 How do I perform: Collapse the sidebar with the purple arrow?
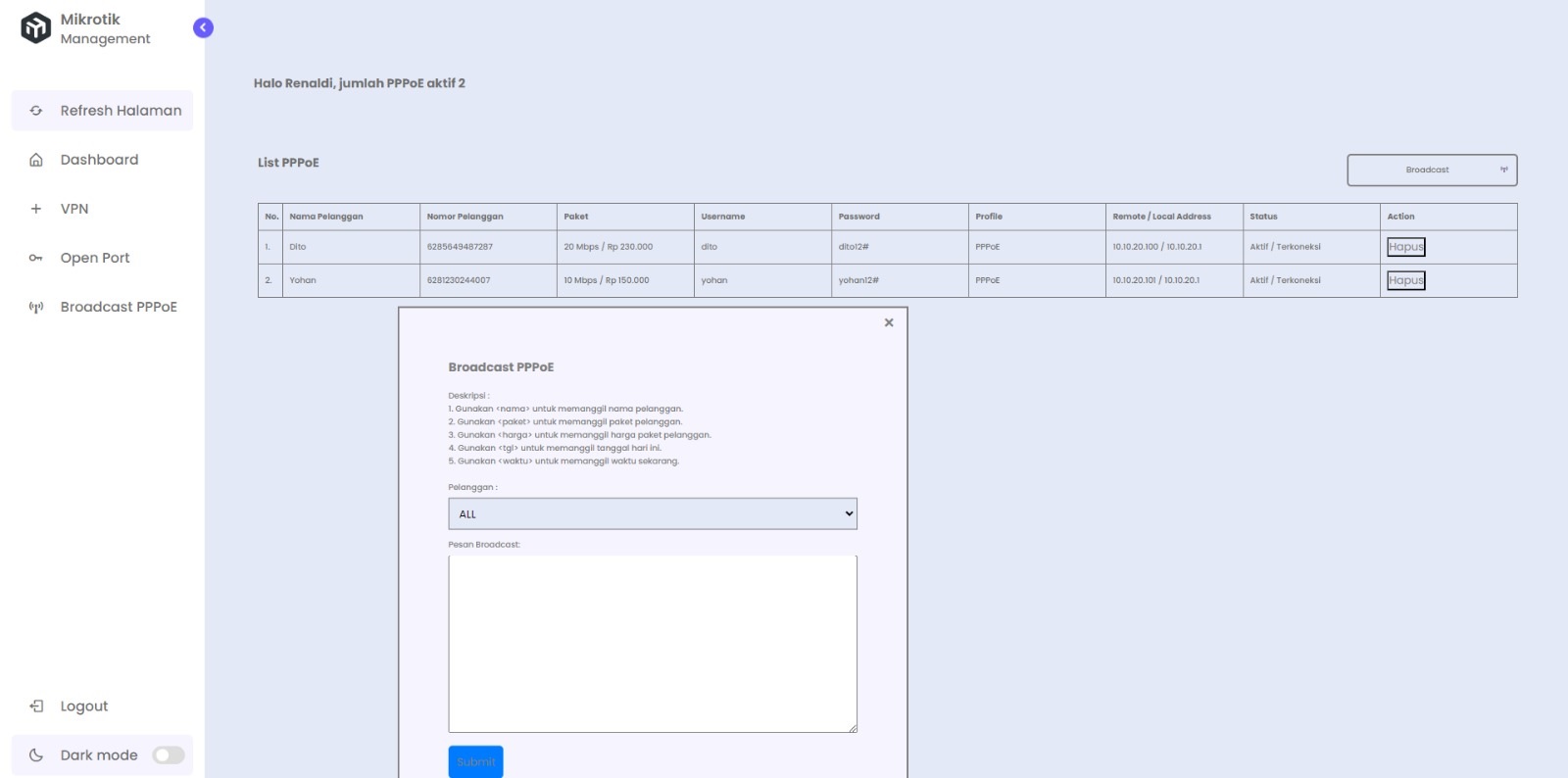(x=203, y=27)
